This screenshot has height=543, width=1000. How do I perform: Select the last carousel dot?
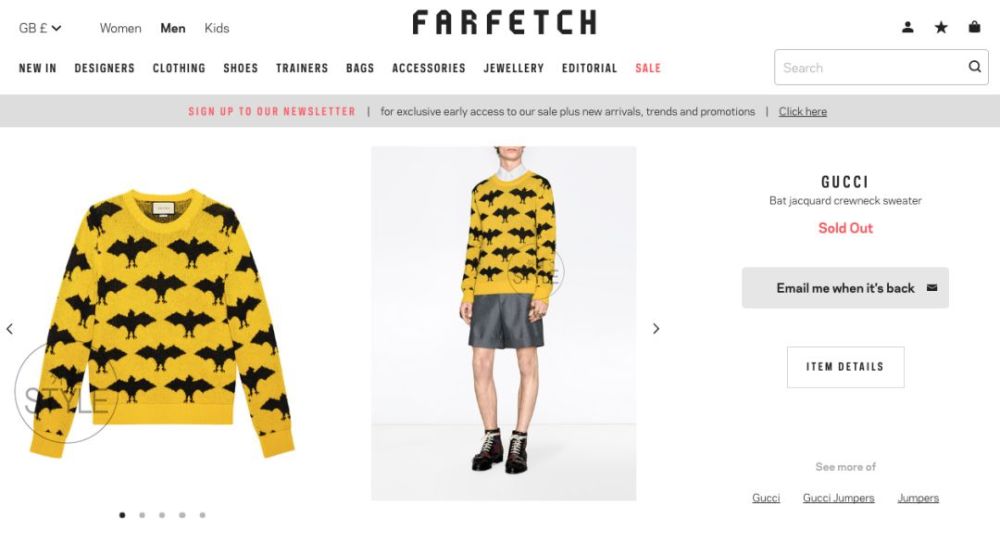[x=202, y=515]
